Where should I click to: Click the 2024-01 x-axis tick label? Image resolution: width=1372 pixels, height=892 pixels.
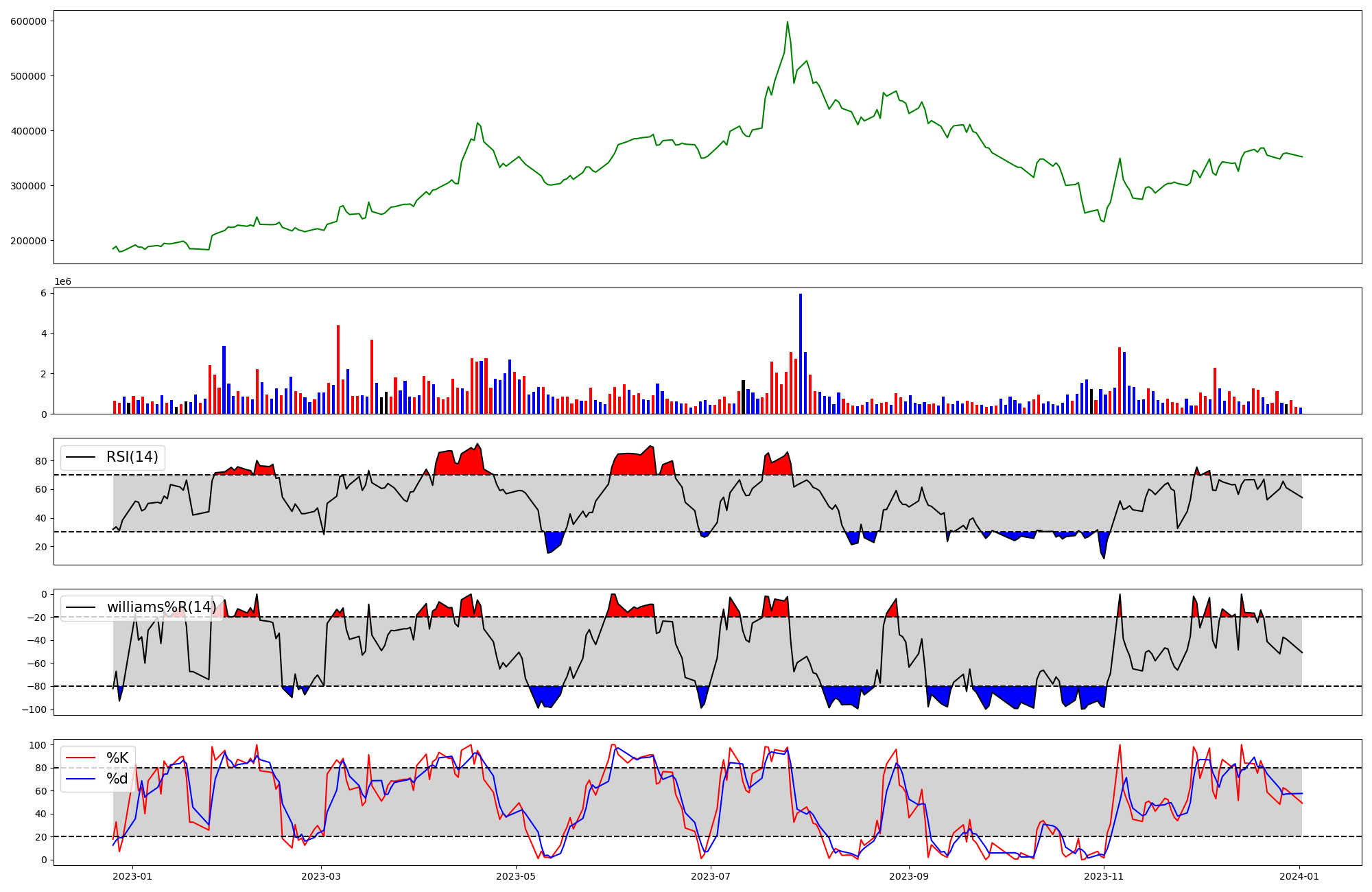(x=1299, y=876)
